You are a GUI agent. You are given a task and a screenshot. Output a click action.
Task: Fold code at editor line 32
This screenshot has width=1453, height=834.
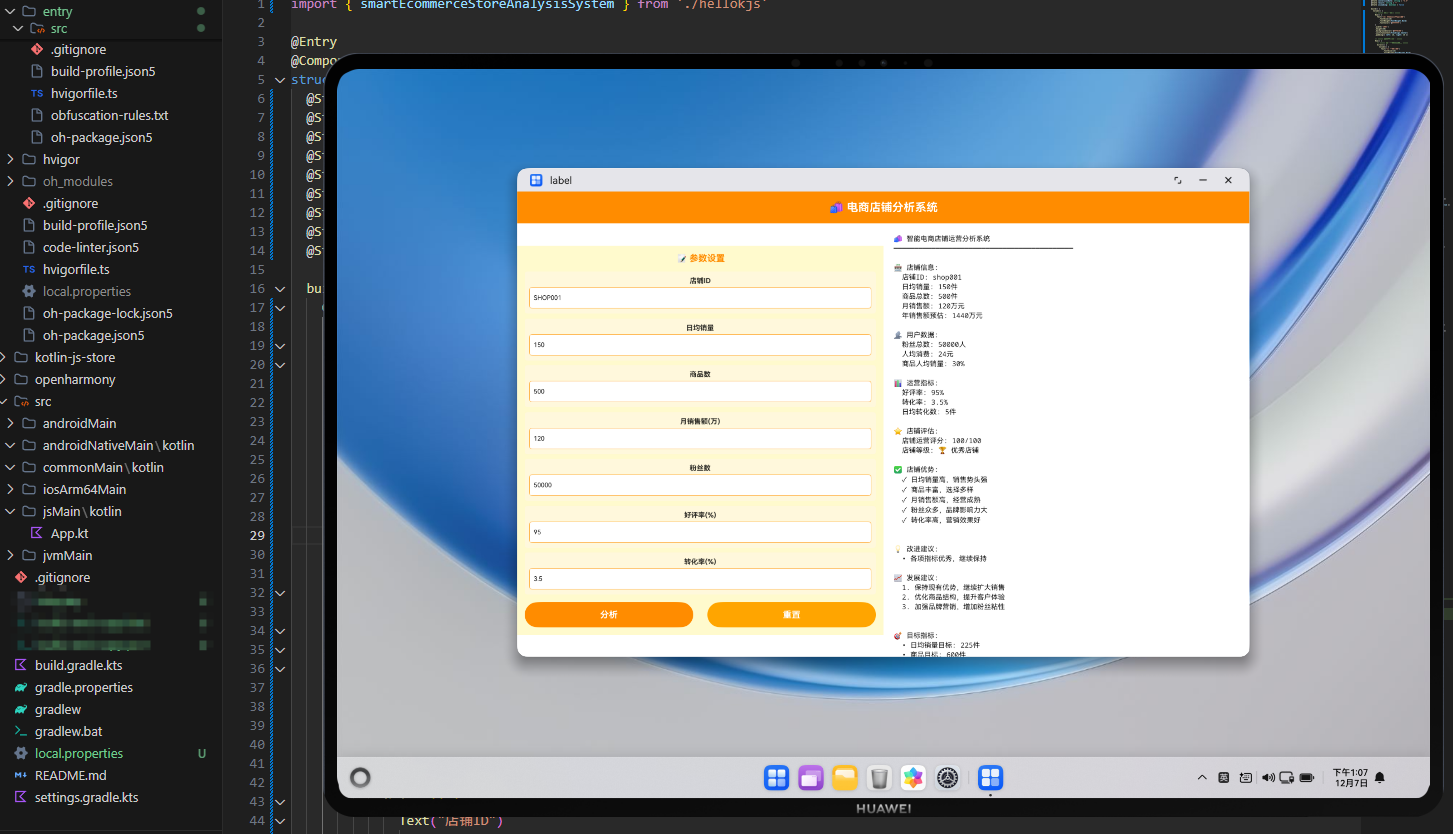280,593
